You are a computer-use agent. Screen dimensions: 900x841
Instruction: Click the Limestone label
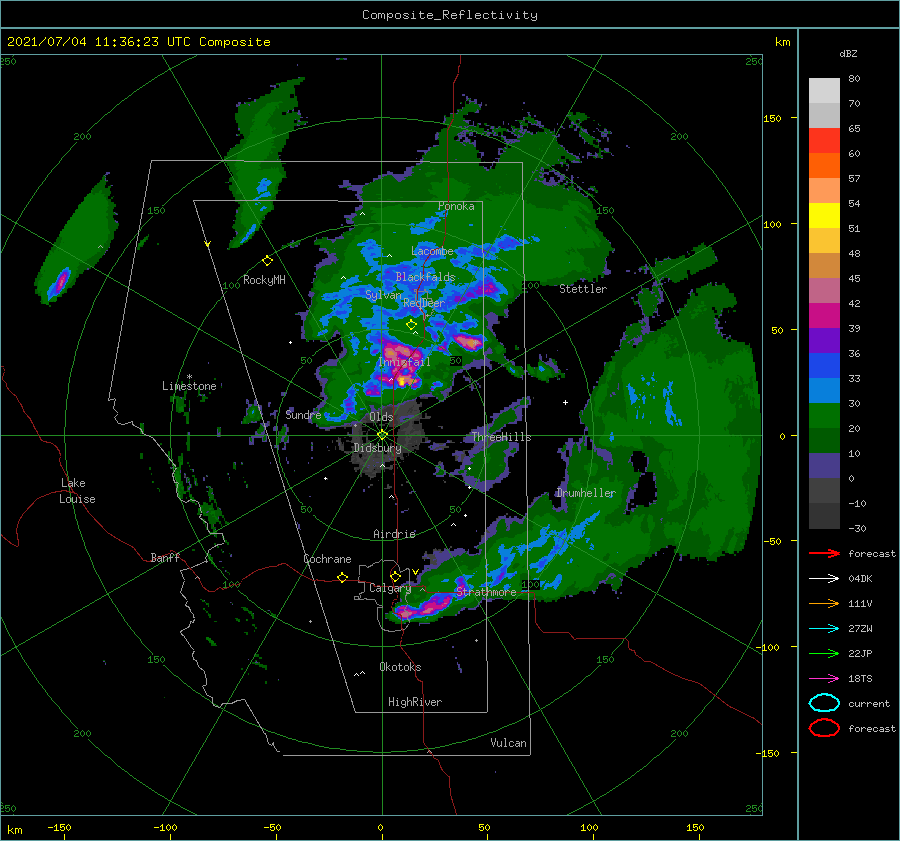(x=189, y=386)
